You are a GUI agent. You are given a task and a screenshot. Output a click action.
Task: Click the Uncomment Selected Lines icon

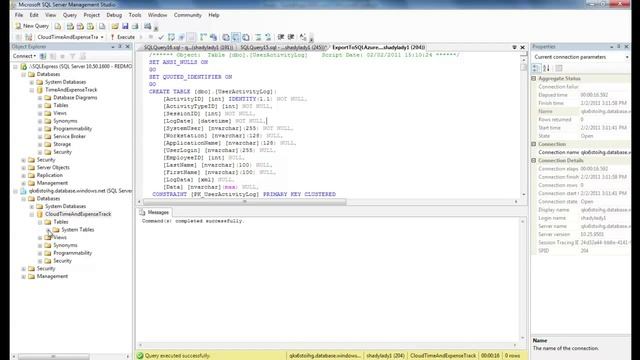[x=268, y=37]
